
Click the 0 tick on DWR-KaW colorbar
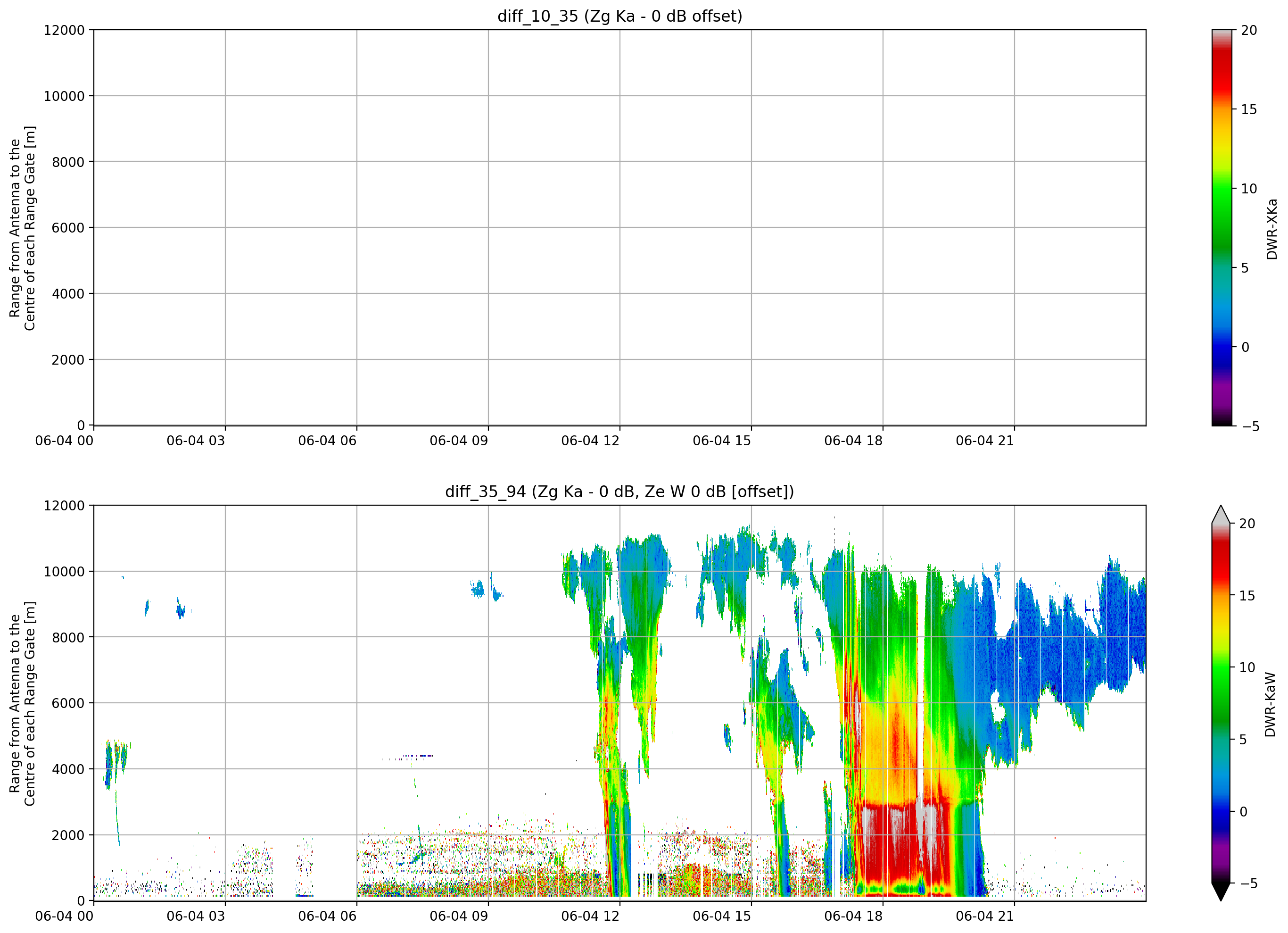pos(1243,811)
